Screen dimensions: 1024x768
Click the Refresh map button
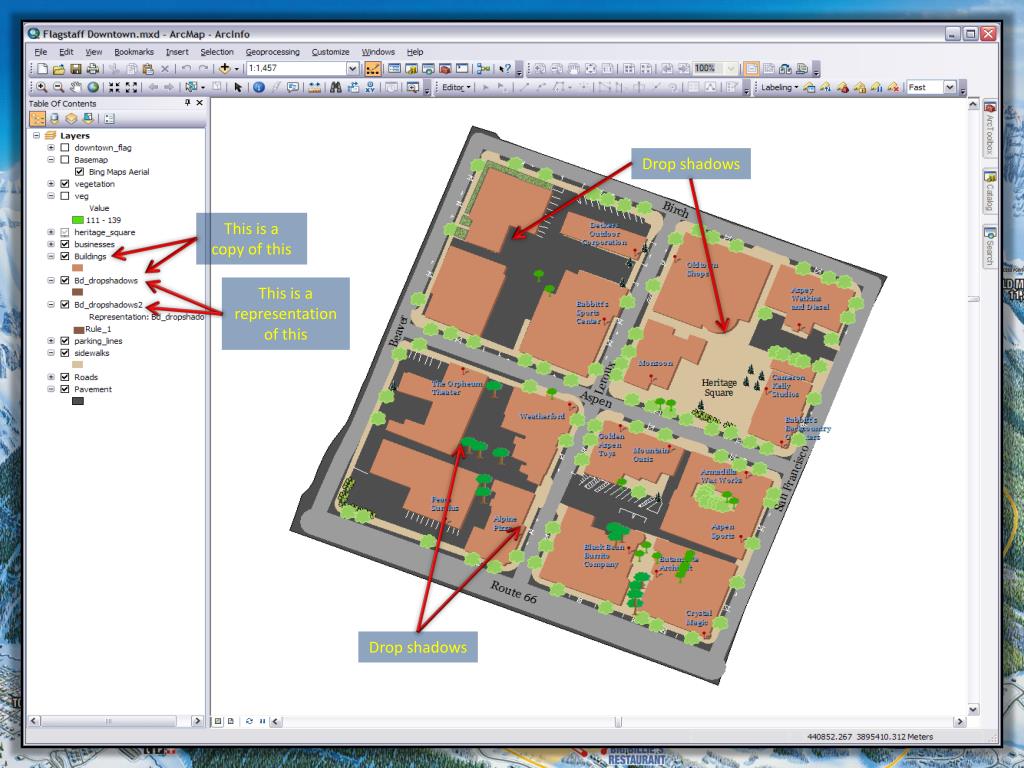[x=249, y=722]
